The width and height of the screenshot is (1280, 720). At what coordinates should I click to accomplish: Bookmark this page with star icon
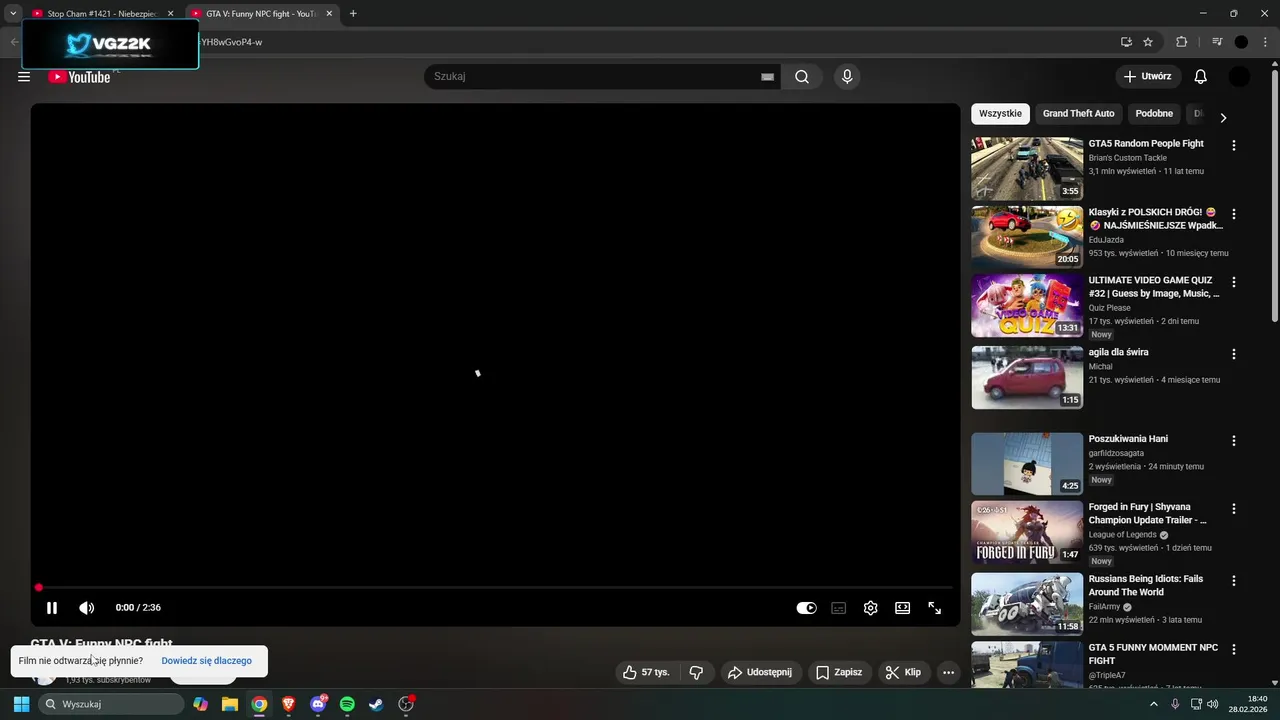click(1148, 42)
